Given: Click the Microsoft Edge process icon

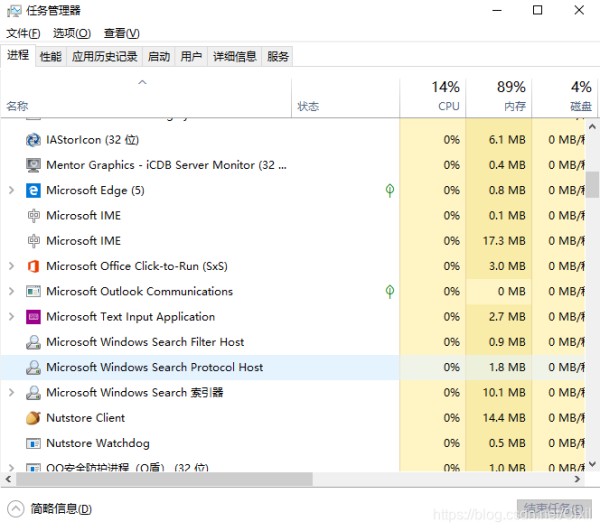Looking at the screenshot, I should 33,191.
